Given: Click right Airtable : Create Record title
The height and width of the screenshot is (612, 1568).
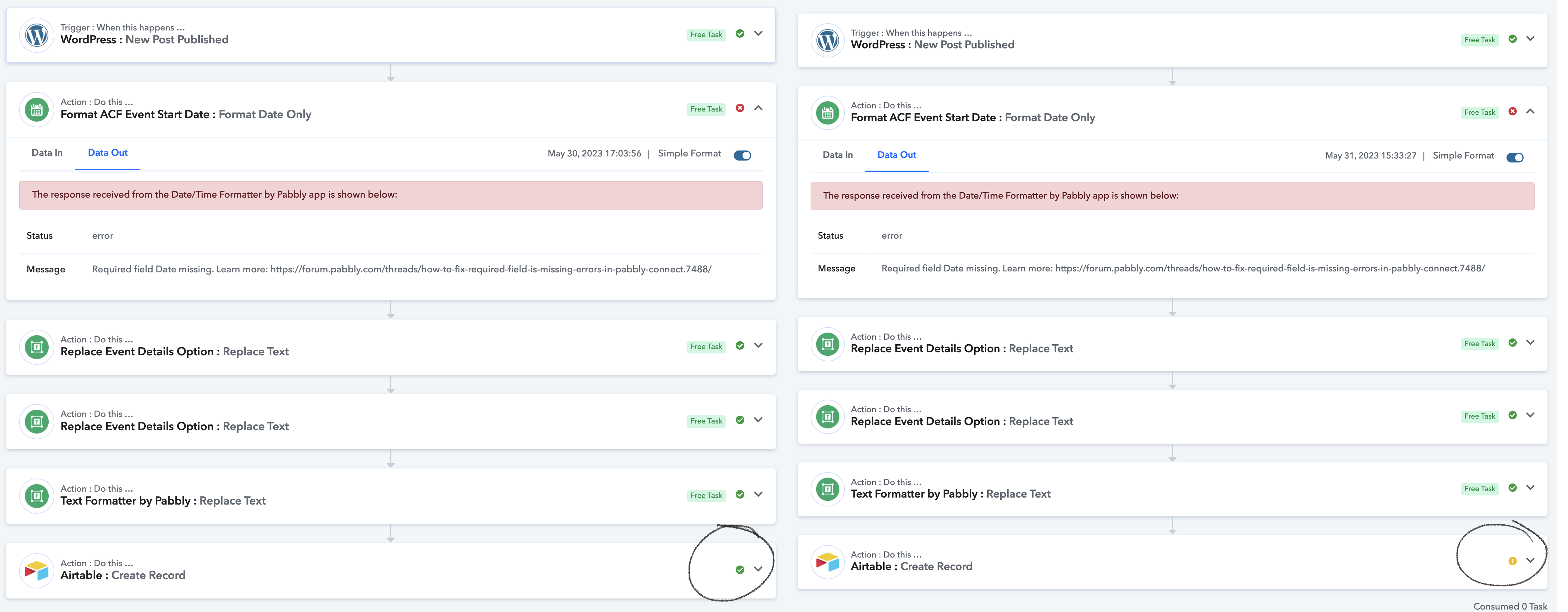Looking at the screenshot, I should [911, 566].
